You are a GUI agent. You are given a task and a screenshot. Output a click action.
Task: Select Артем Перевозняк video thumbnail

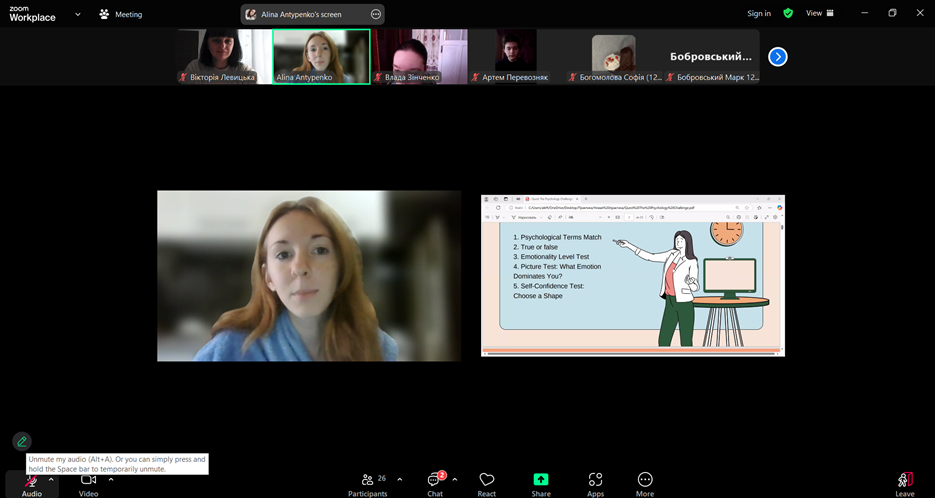[x=516, y=56]
